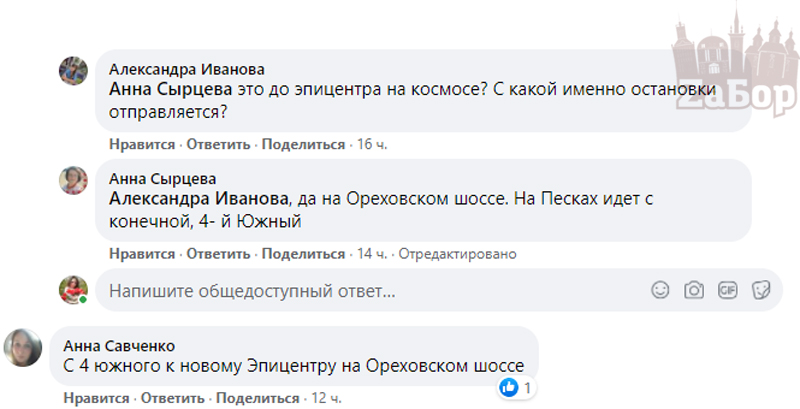Reply to Александра Иванова's comment
Viewport: 800px width, 409px height.
[x=217, y=145]
